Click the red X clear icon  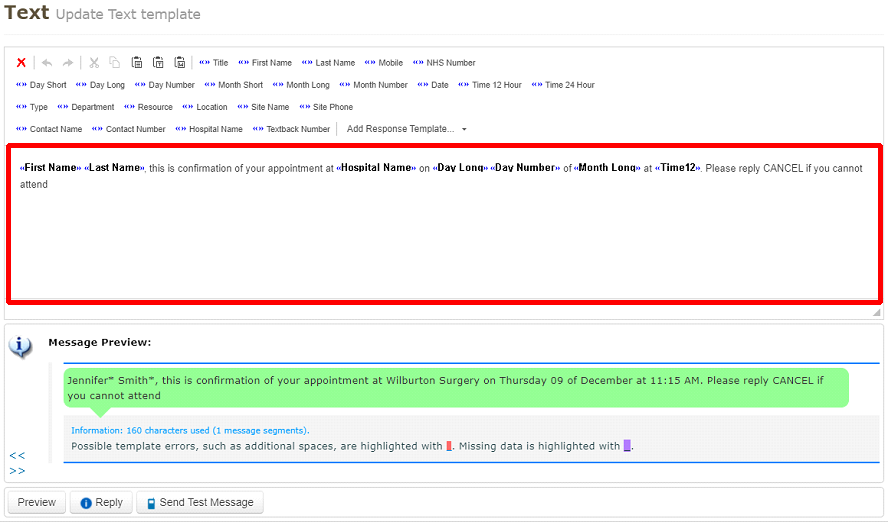(21, 63)
